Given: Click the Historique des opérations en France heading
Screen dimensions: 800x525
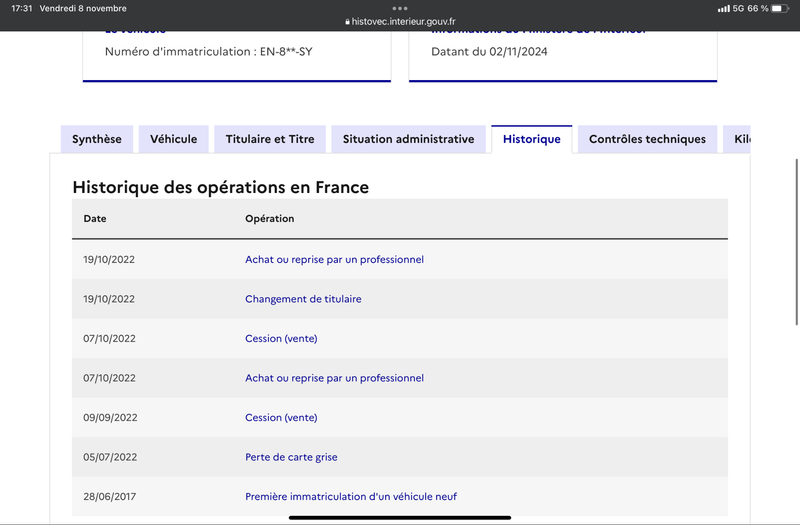Looking at the screenshot, I should pyautogui.click(x=220, y=187).
